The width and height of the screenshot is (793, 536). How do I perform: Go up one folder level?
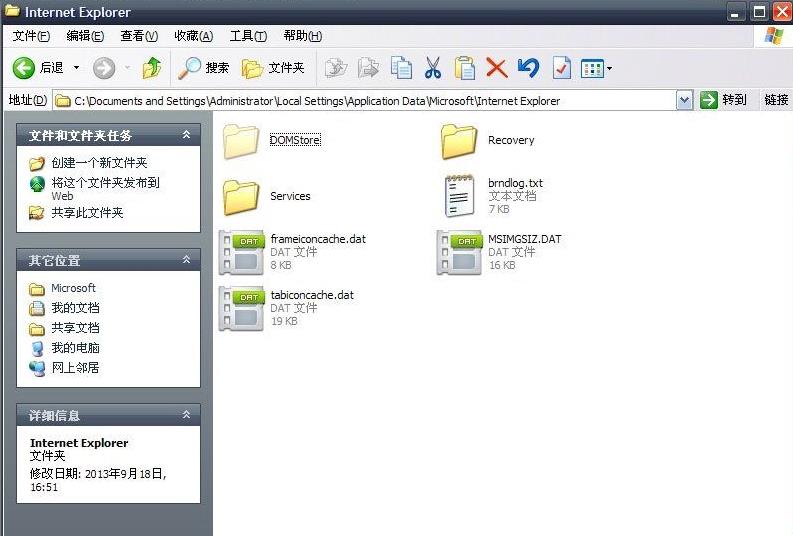coord(152,68)
